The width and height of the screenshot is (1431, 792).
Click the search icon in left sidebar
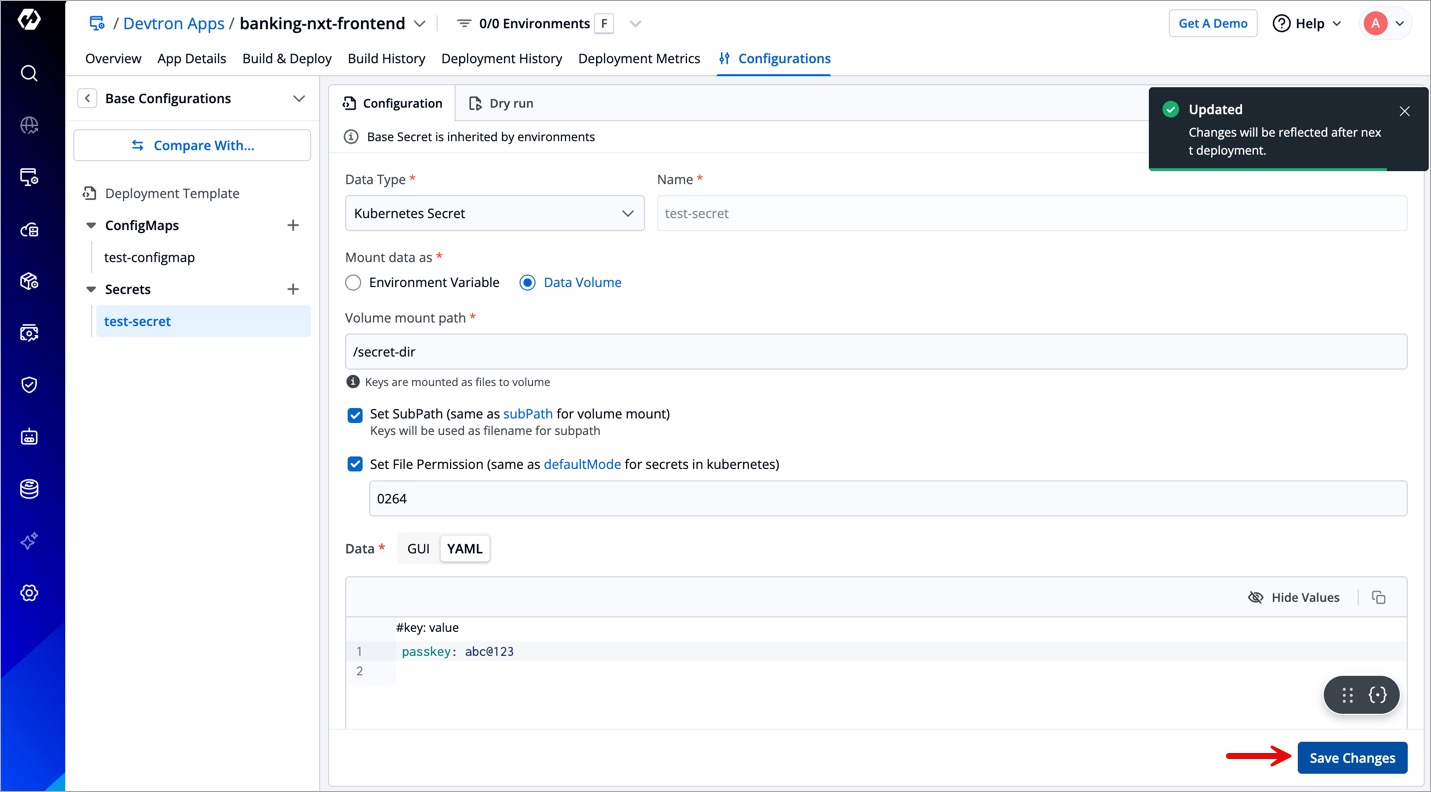point(29,73)
